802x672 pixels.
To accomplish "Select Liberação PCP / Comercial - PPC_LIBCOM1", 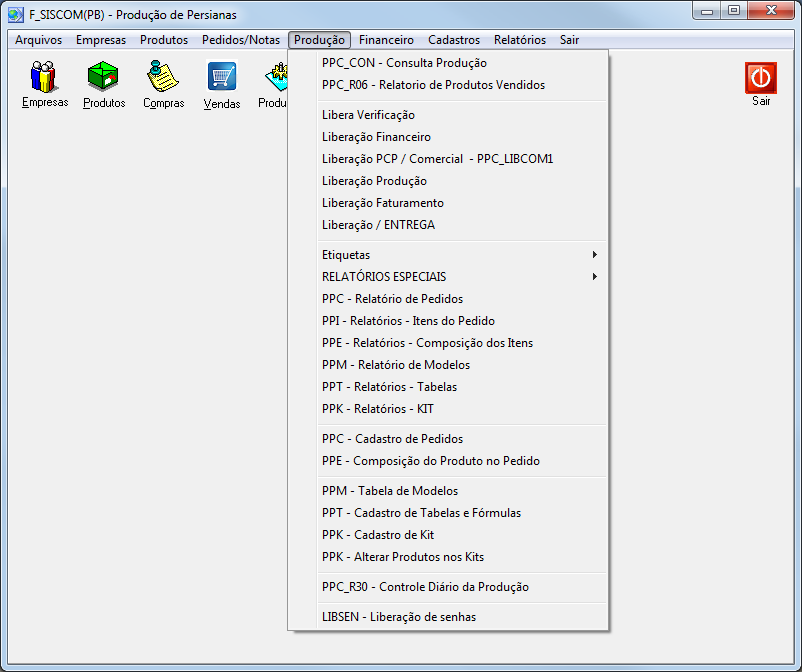I will [x=463, y=159].
